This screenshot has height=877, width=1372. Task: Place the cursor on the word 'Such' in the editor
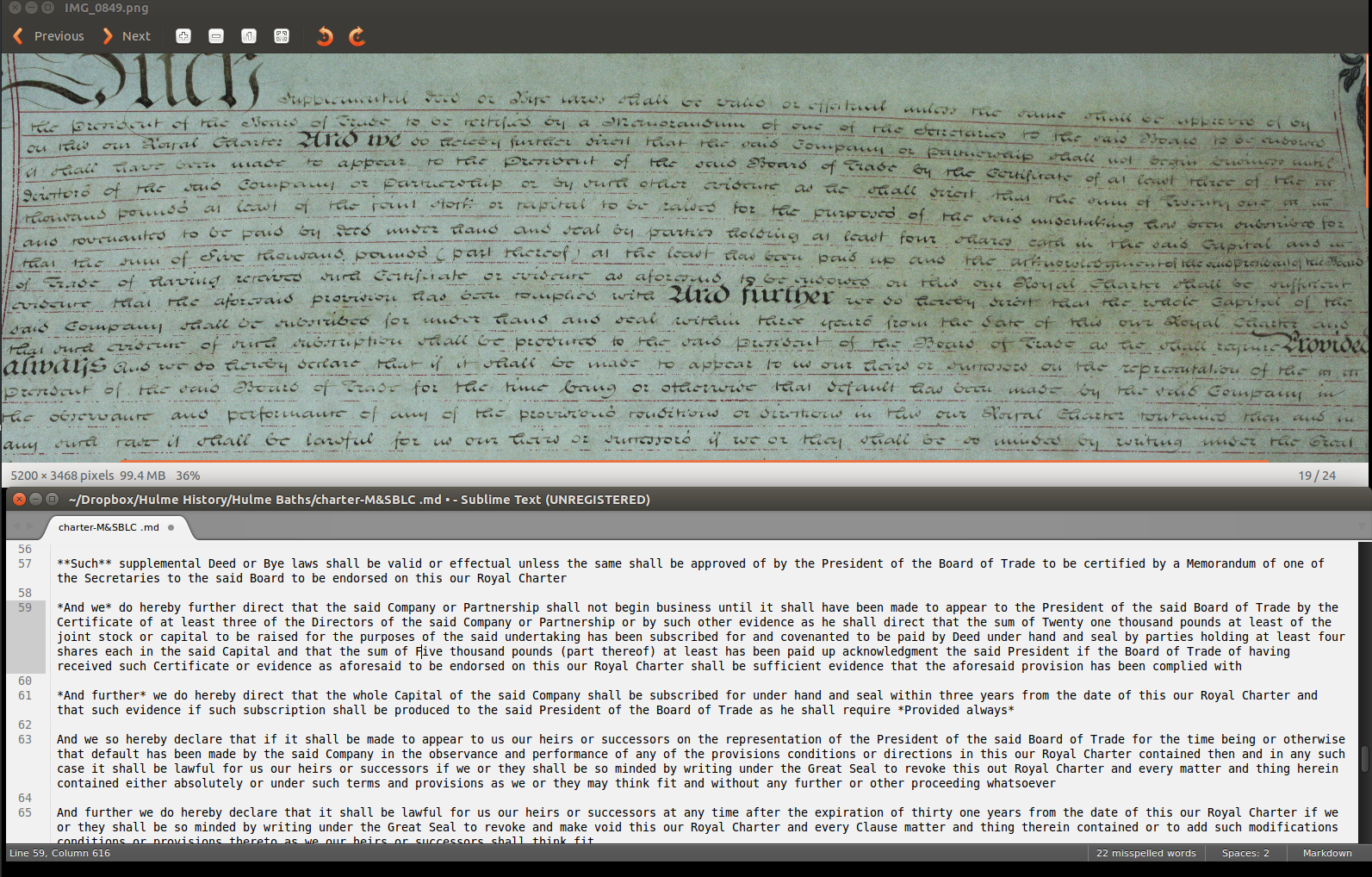point(84,563)
